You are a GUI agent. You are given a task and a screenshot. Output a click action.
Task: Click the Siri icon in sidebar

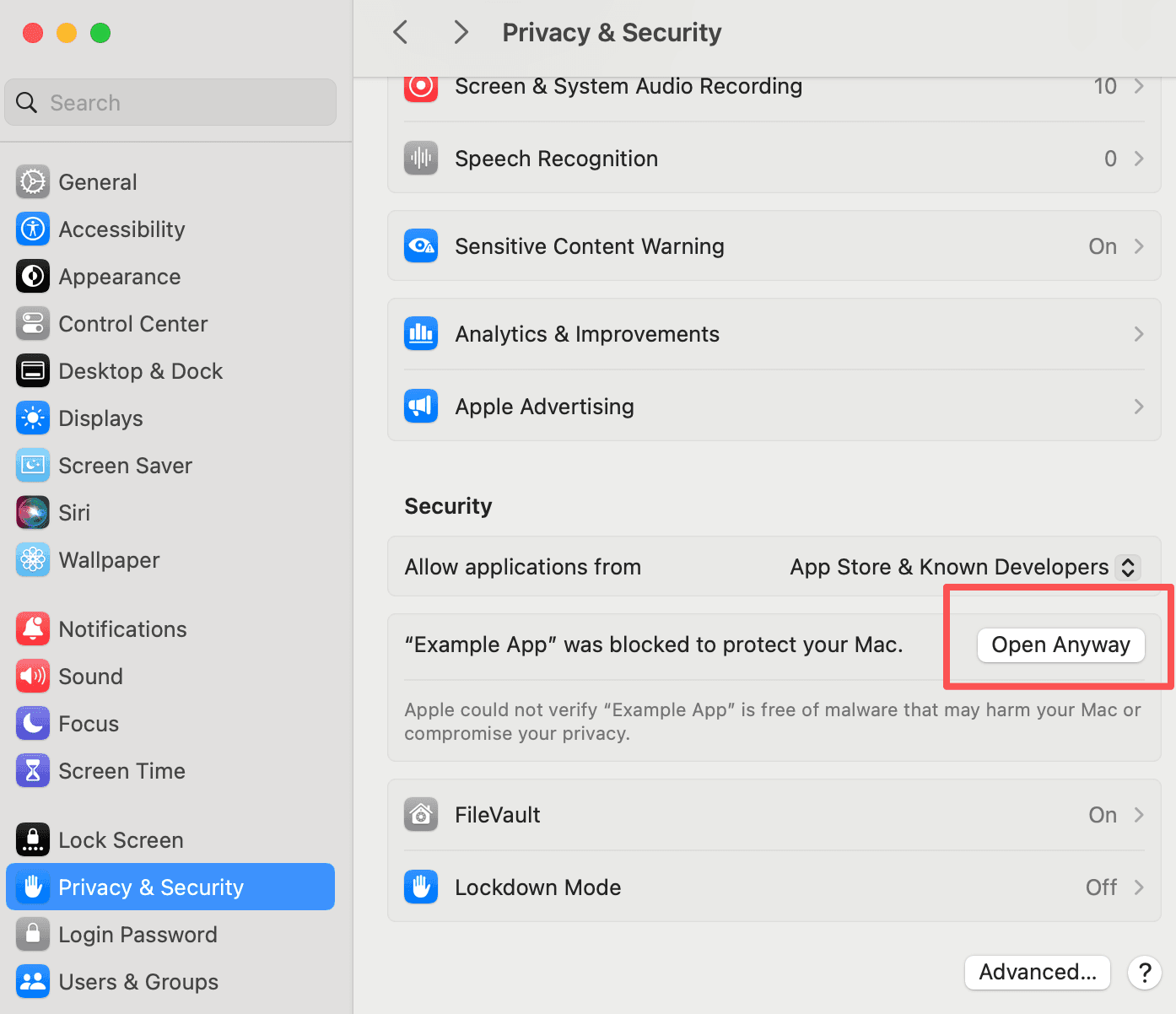(x=33, y=513)
